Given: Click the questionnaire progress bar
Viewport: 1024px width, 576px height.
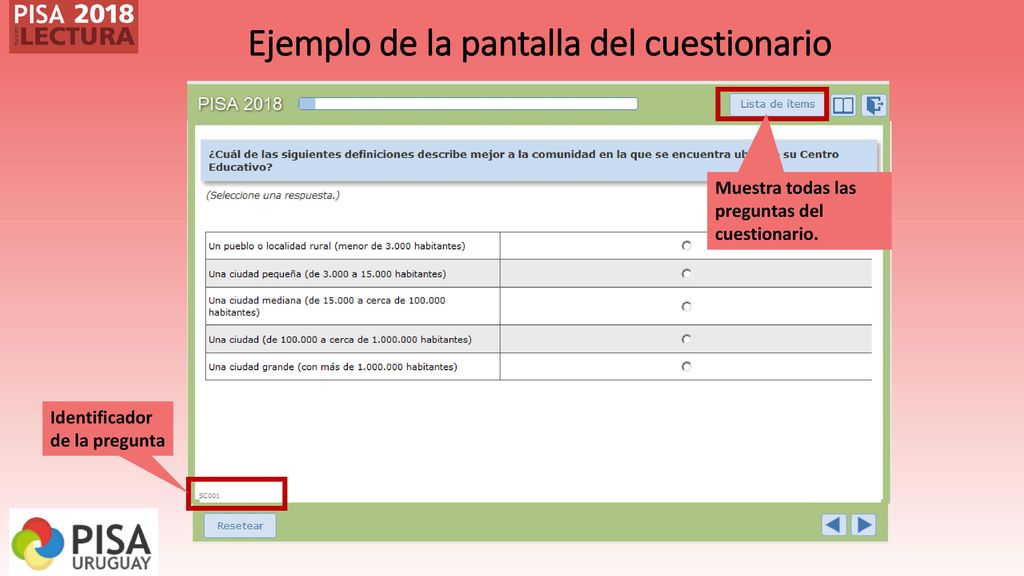Looking at the screenshot, I should pyautogui.click(x=468, y=104).
